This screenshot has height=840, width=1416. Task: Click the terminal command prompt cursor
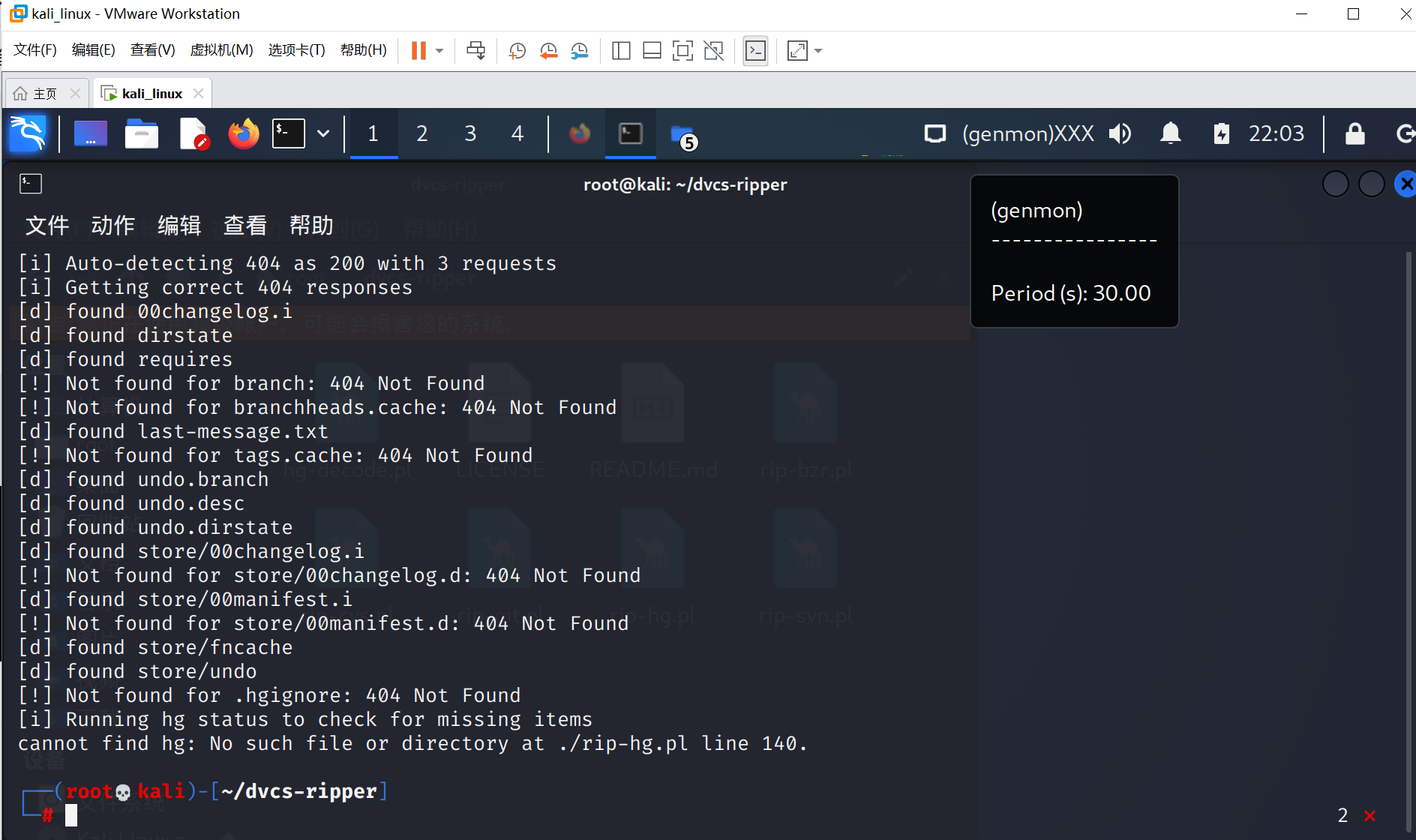pyautogui.click(x=71, y=815)
